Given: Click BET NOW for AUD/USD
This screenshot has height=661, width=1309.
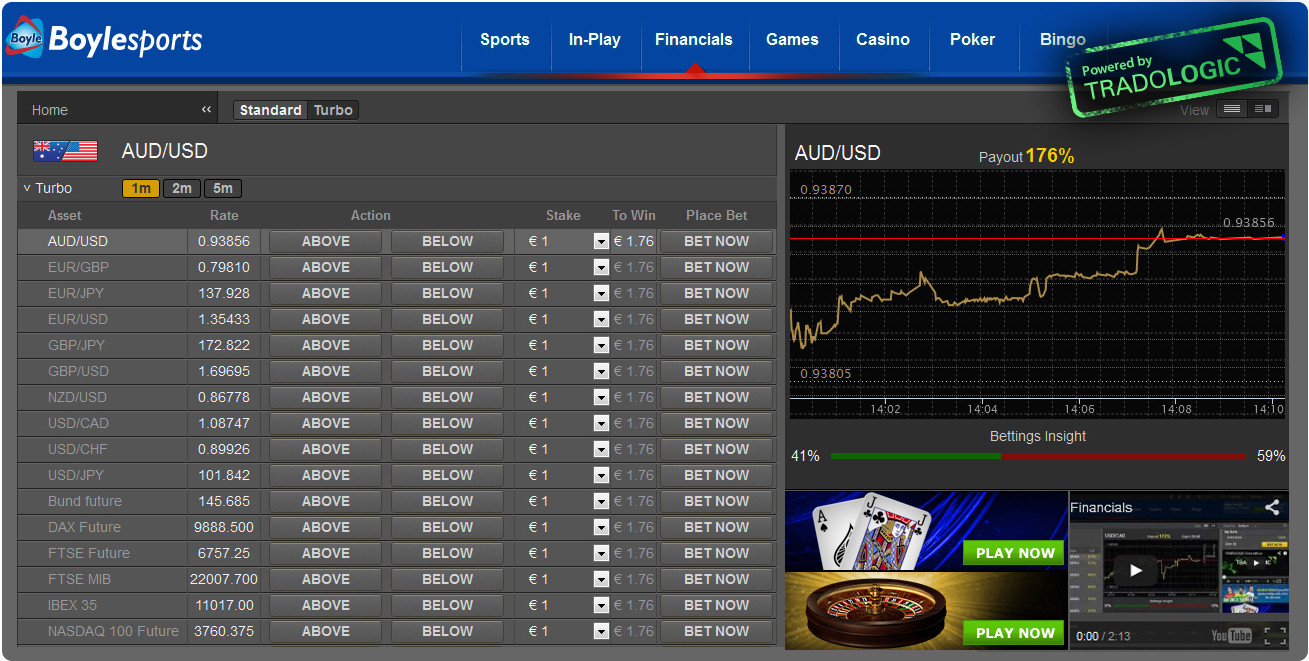Looking at the screenshot, I should (717, 241).
